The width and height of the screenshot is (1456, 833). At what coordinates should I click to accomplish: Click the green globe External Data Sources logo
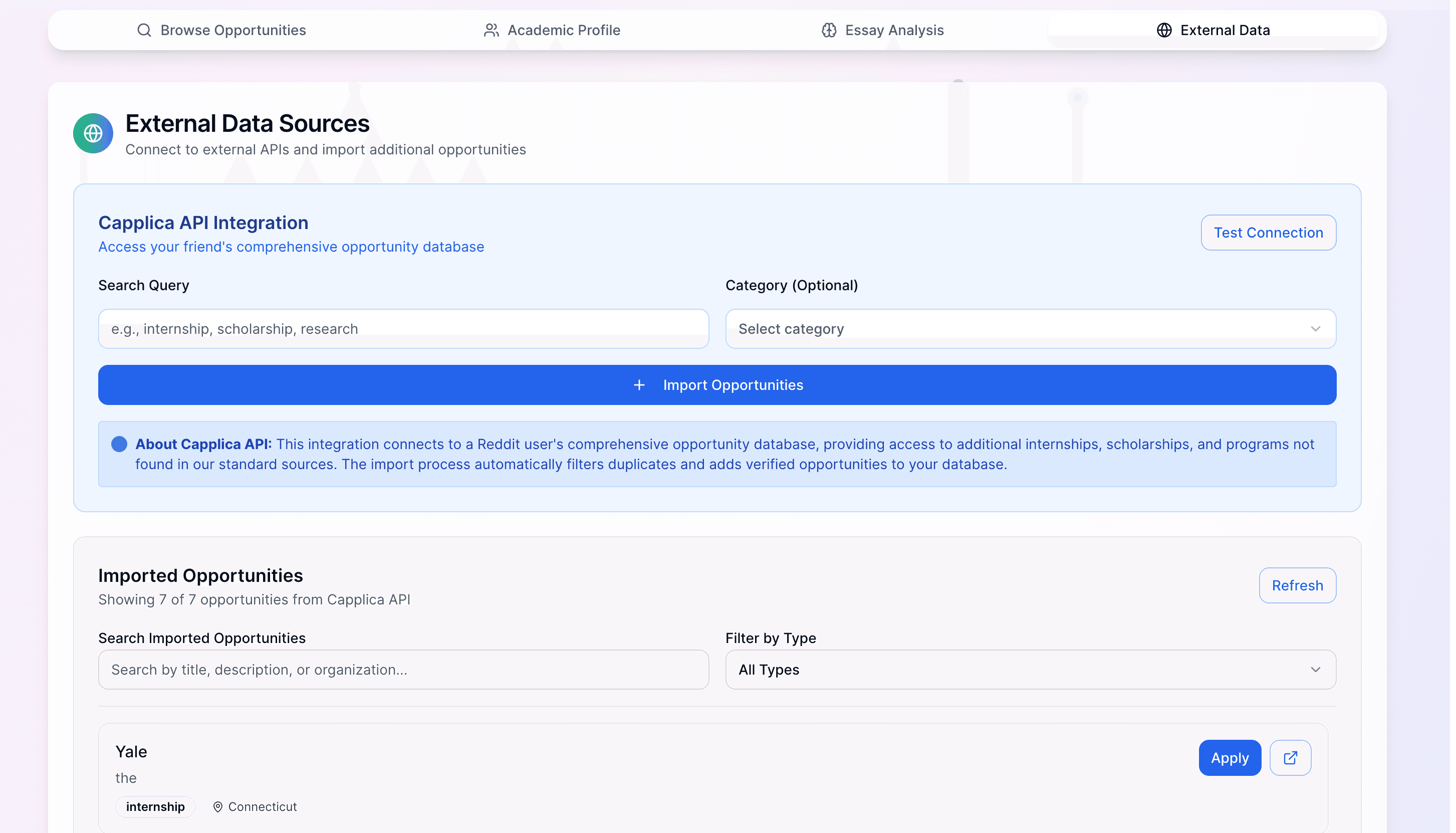pos(93,133)
